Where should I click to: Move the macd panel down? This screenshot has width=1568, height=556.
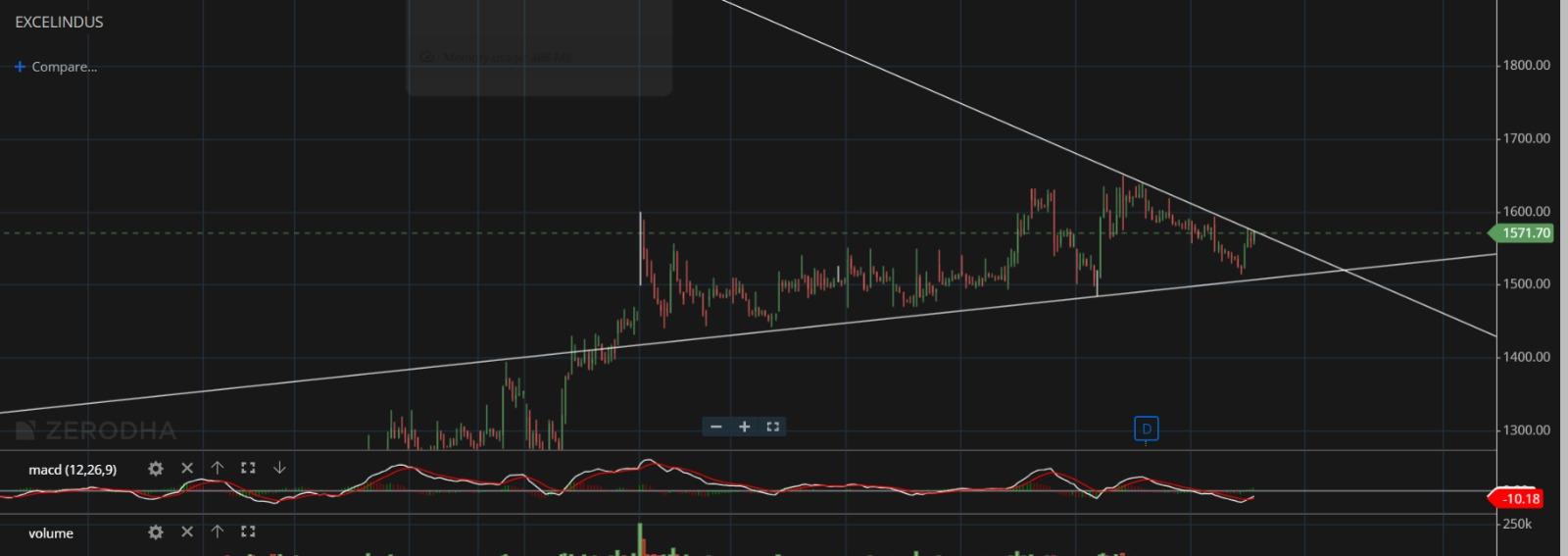[279, 469]
